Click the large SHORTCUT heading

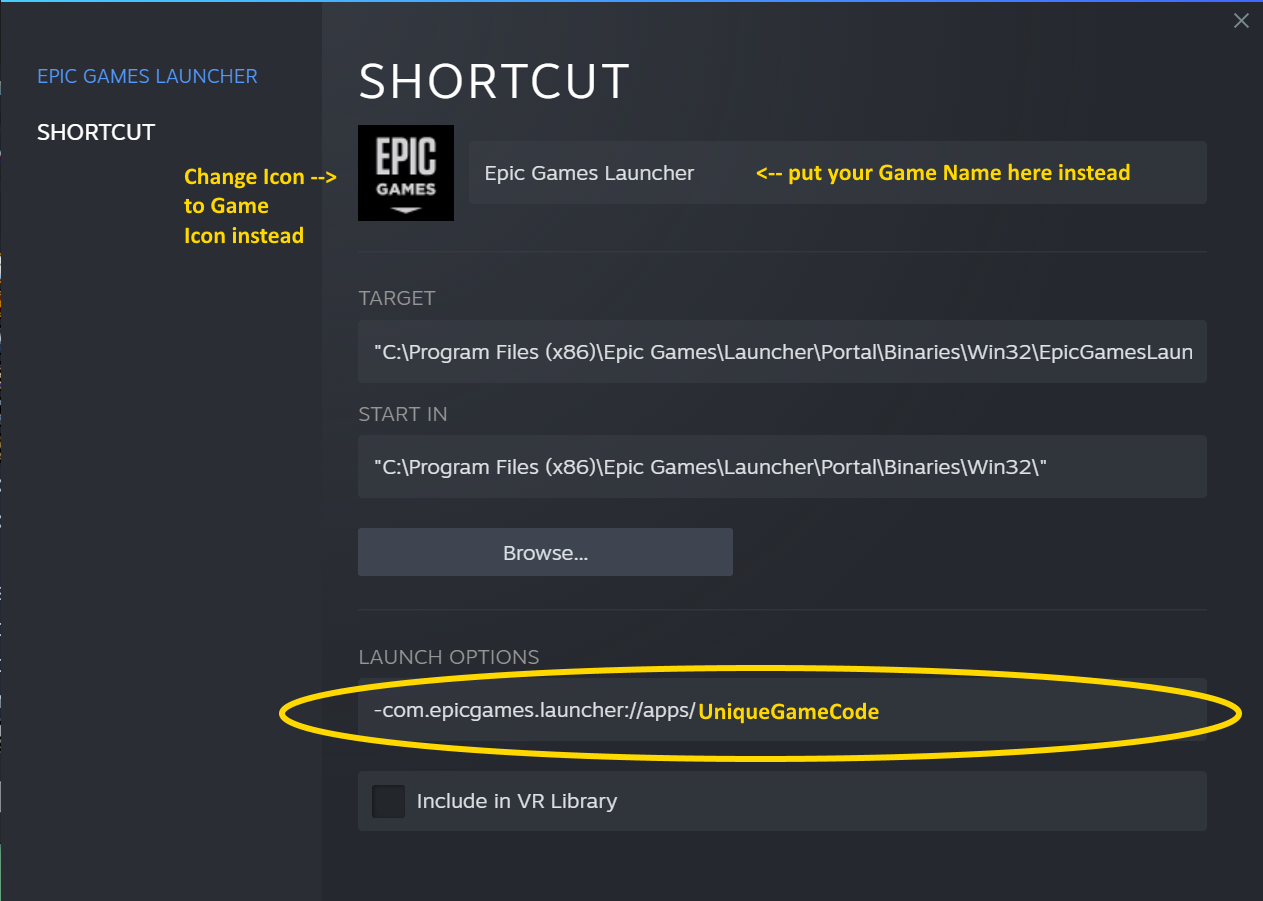494,81
